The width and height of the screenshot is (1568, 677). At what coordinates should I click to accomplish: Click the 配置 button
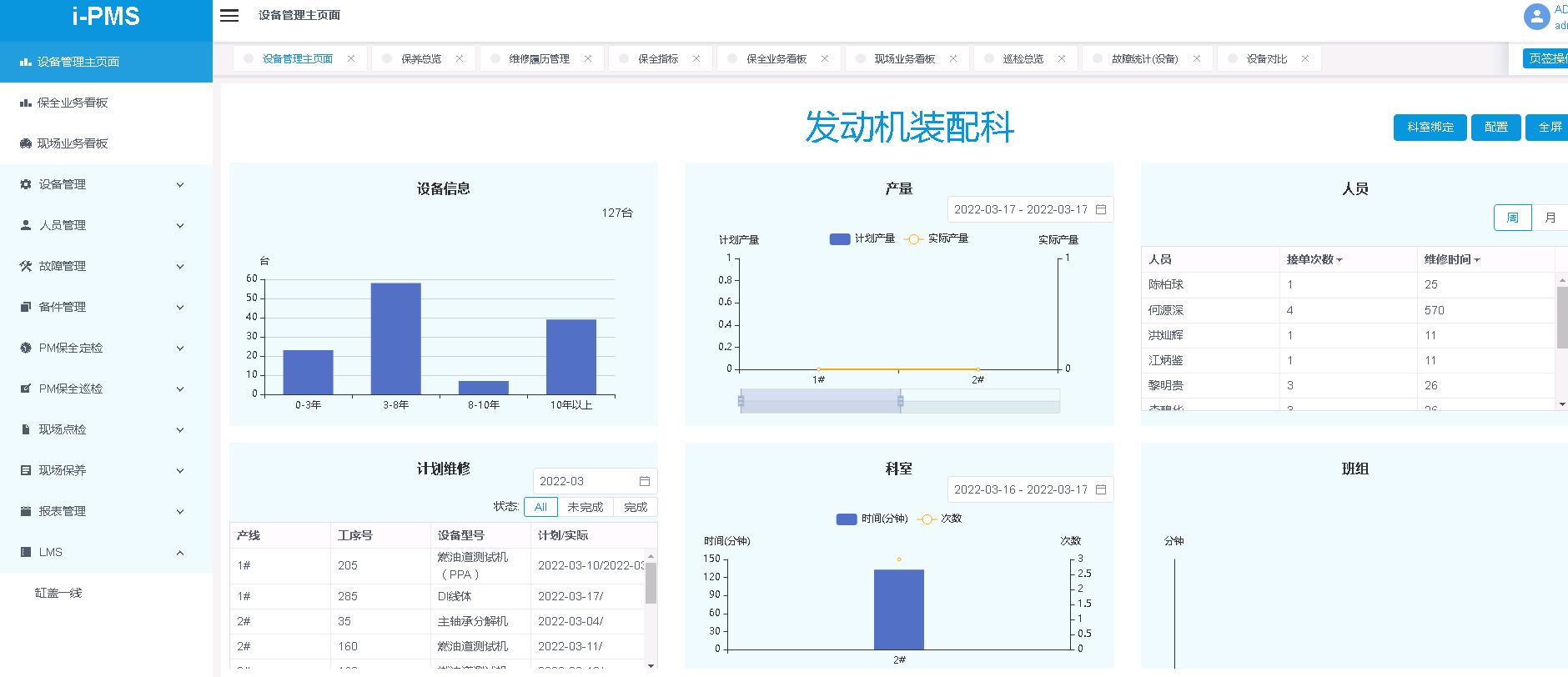pyautogui.click(x=1496, y=128)
